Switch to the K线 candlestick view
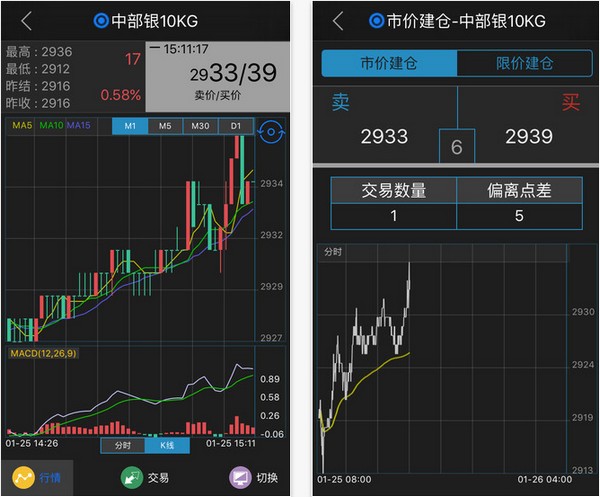 click(x=167, y=445)
